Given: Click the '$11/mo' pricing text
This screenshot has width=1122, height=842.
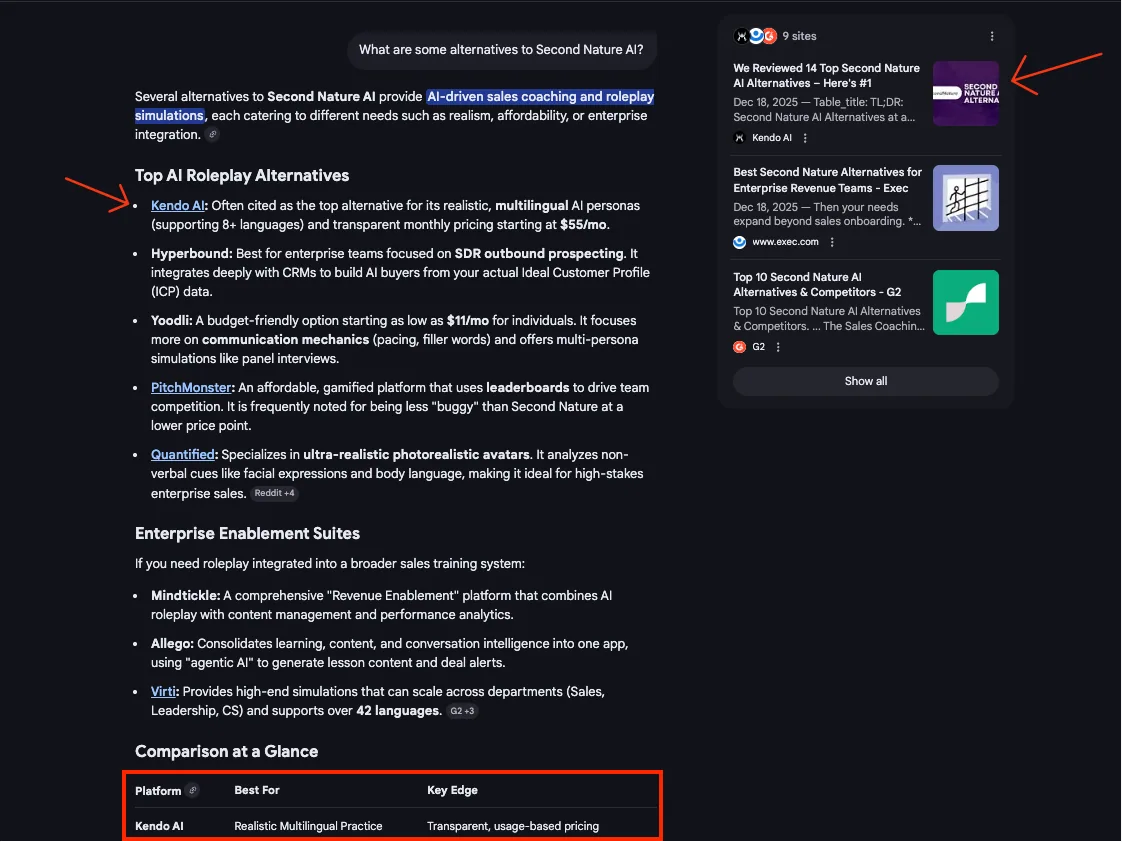Looking at the screenshot, I should (x=467, y=321).
